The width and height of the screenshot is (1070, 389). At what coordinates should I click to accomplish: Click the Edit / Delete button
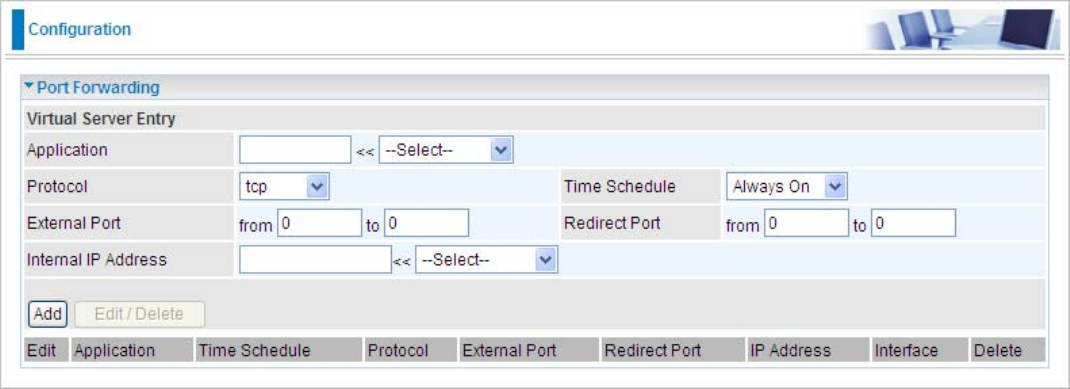point(139,314)
